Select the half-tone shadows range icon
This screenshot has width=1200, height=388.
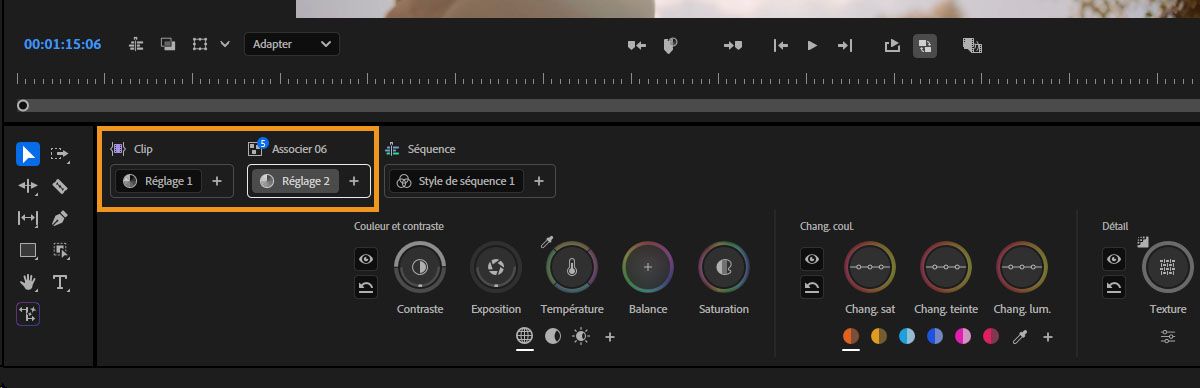tap(553, 336)
